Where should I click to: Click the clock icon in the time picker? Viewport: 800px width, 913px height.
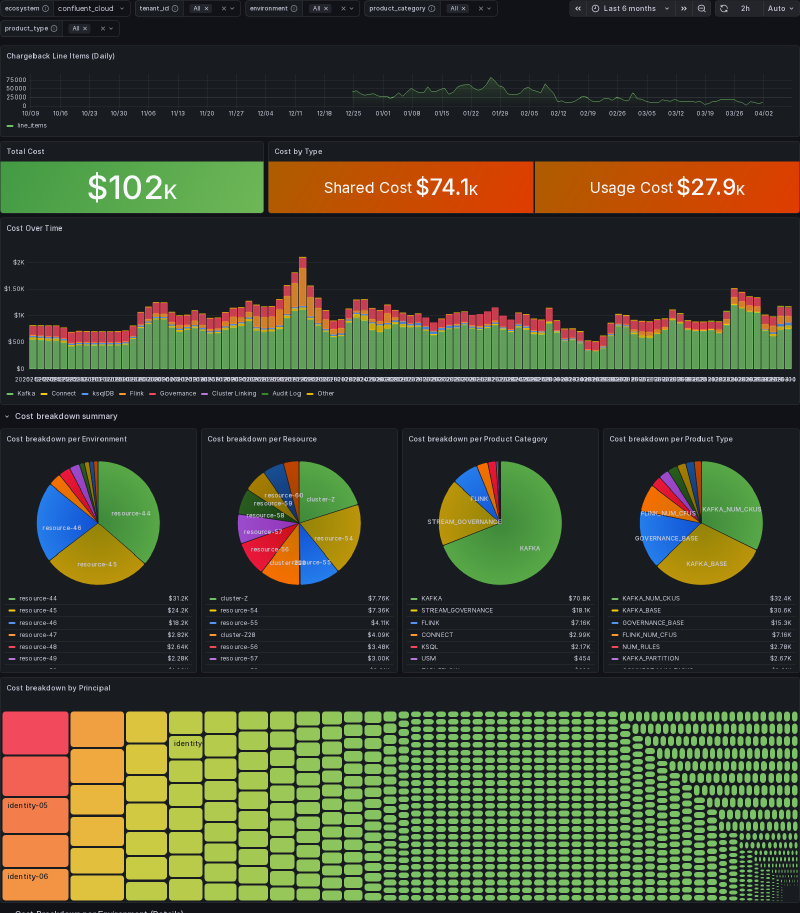click(x=595, y=9)
